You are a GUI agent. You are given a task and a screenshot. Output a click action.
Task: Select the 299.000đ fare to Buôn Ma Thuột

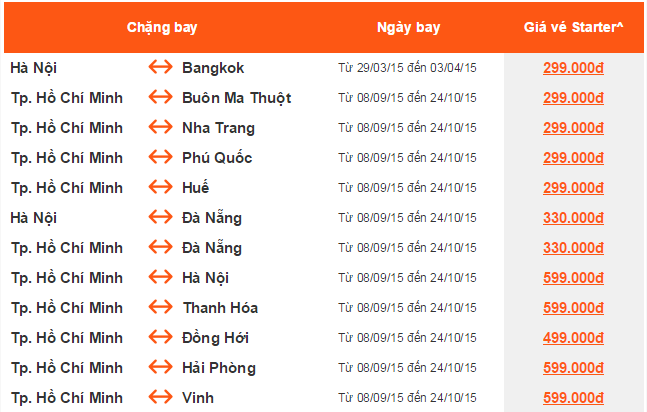pos(573,98)
